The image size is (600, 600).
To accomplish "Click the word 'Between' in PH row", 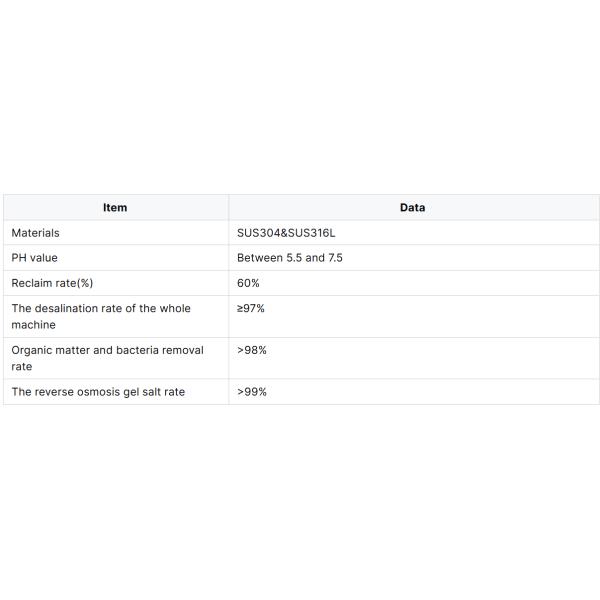I will click(258, 258).
